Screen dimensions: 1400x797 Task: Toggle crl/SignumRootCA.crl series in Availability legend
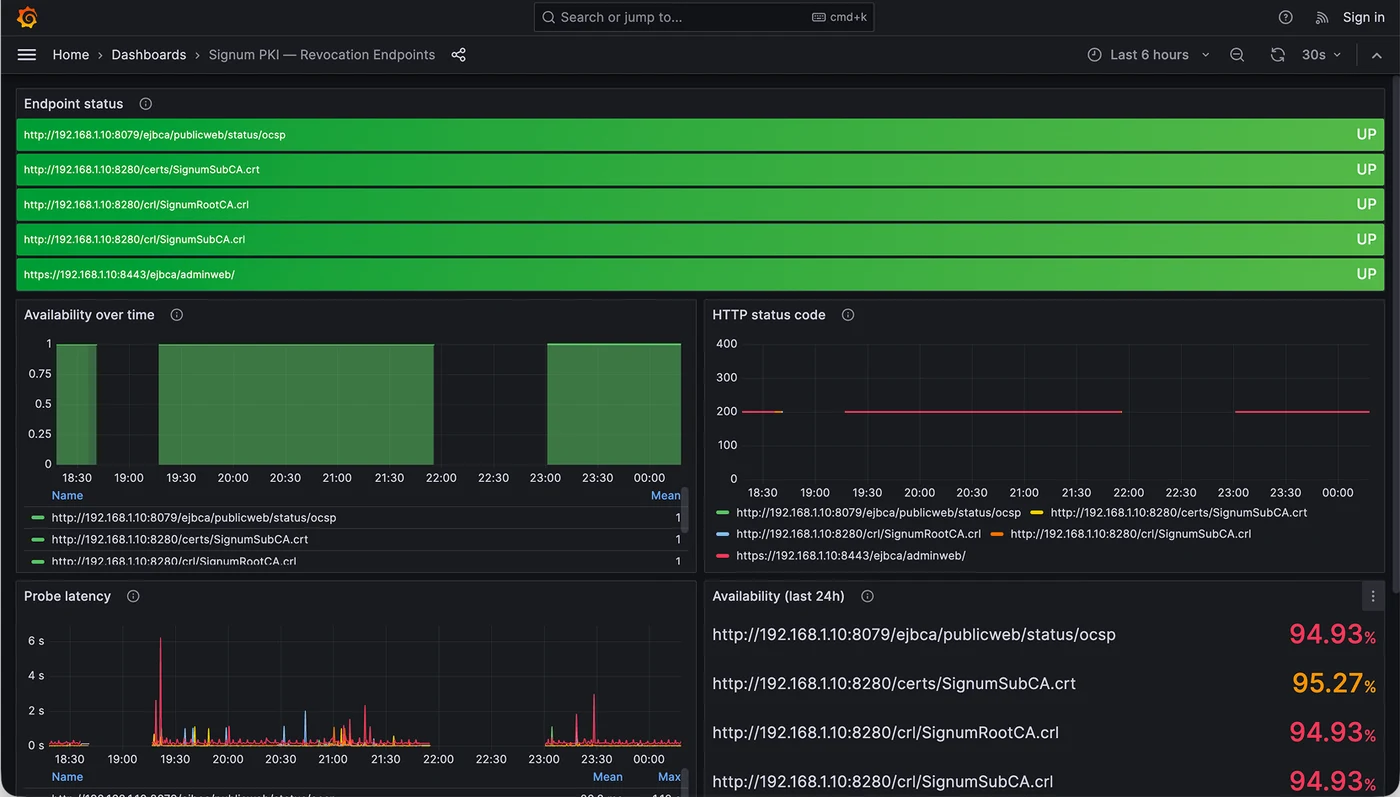point(174,561)
